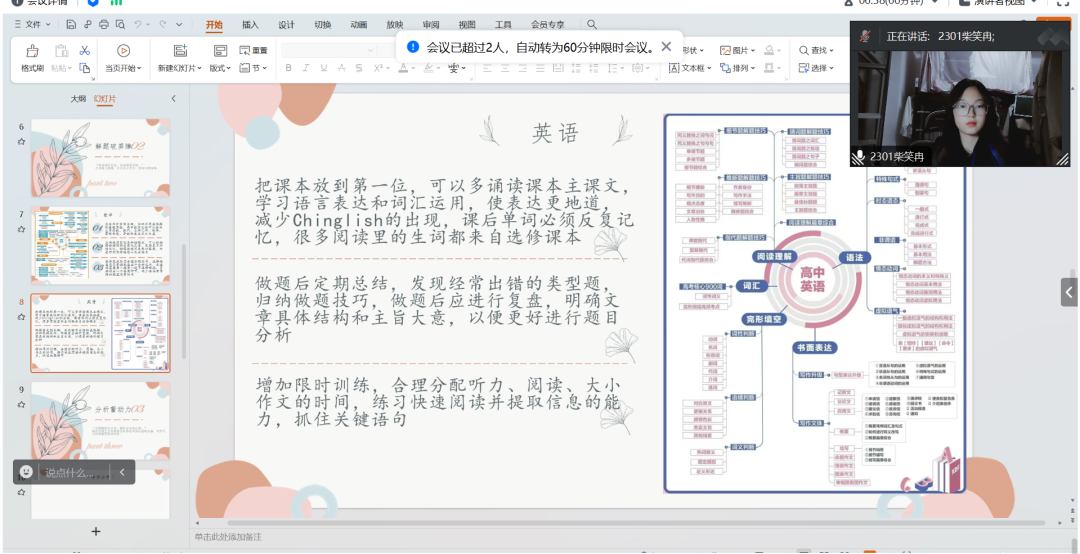Switch to the 放映 ribbon tab
The height and width of the screenshot is (554, 1080).
pyautogui.click(x=395, y=25)
